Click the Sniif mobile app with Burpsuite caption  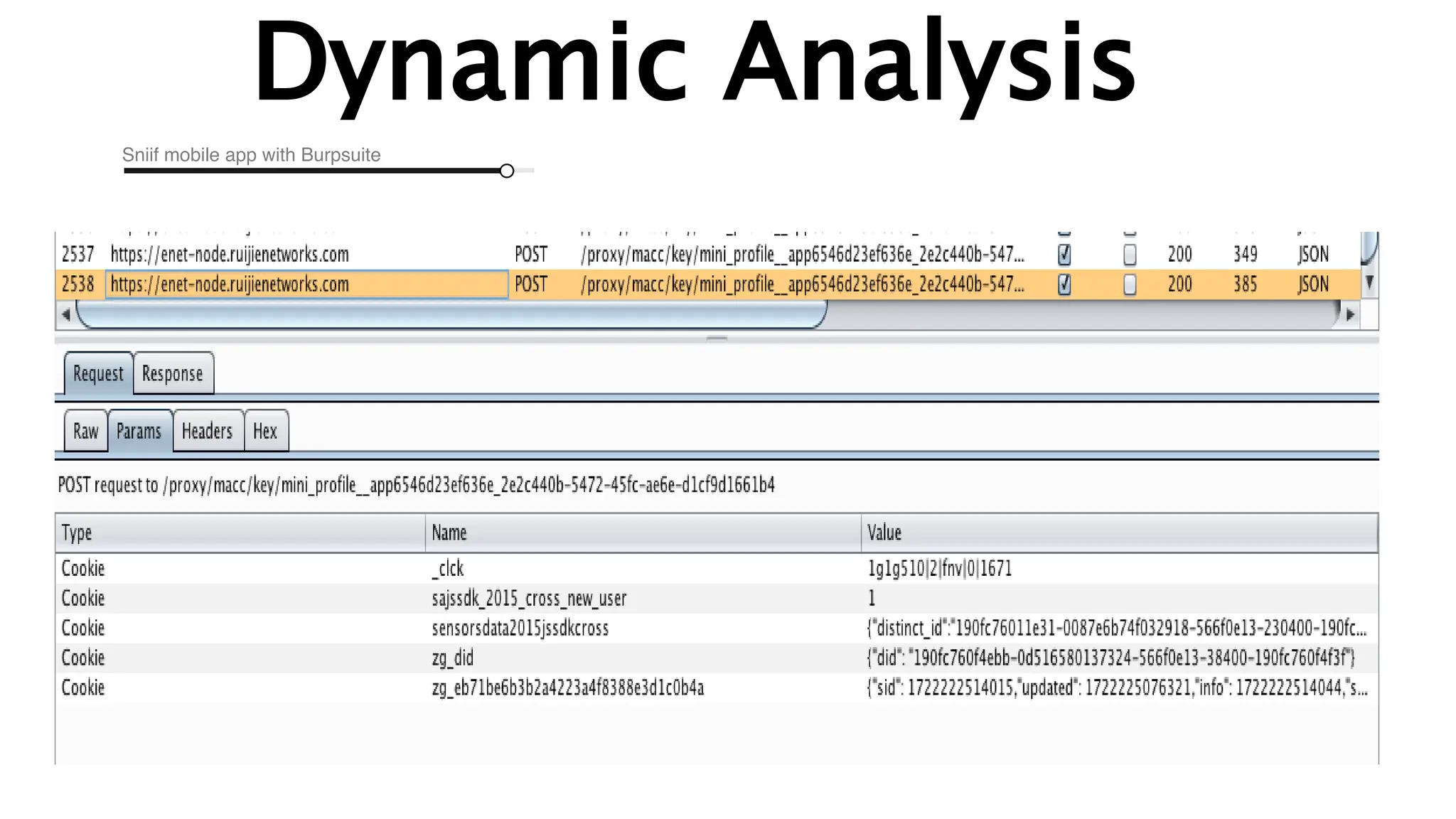(252, 155)
